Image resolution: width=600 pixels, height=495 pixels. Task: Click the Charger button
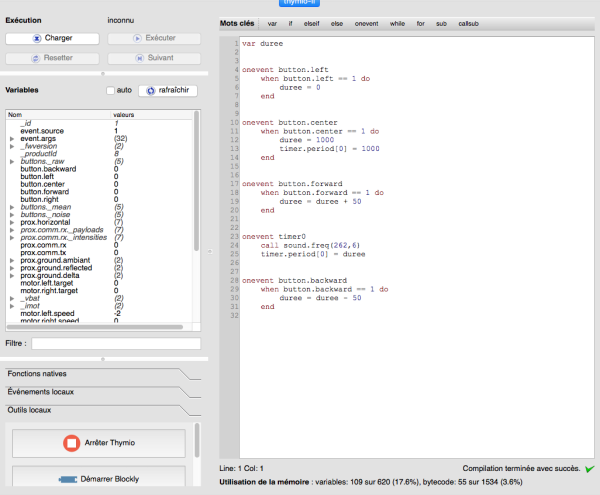coord(52,38)
